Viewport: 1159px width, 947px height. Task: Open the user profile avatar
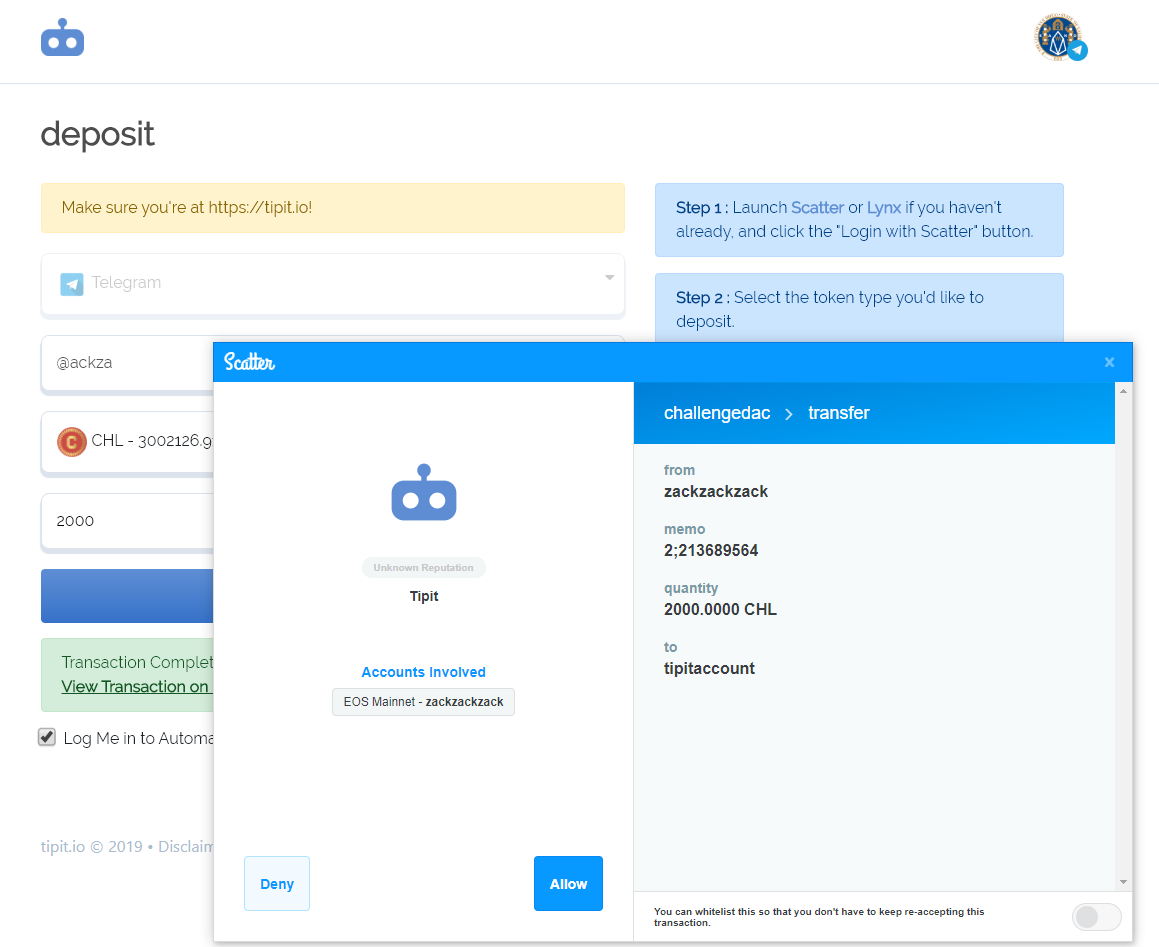pos(1059,38)
